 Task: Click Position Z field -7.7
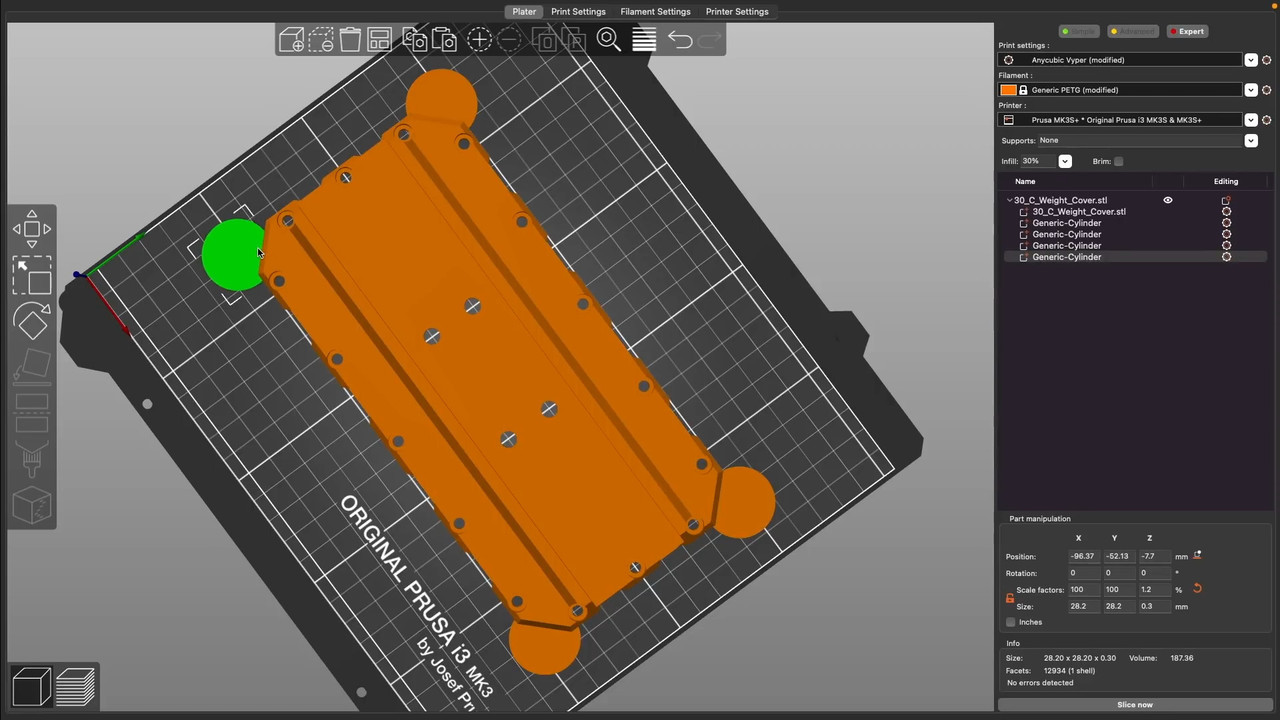pos(1152,556)
